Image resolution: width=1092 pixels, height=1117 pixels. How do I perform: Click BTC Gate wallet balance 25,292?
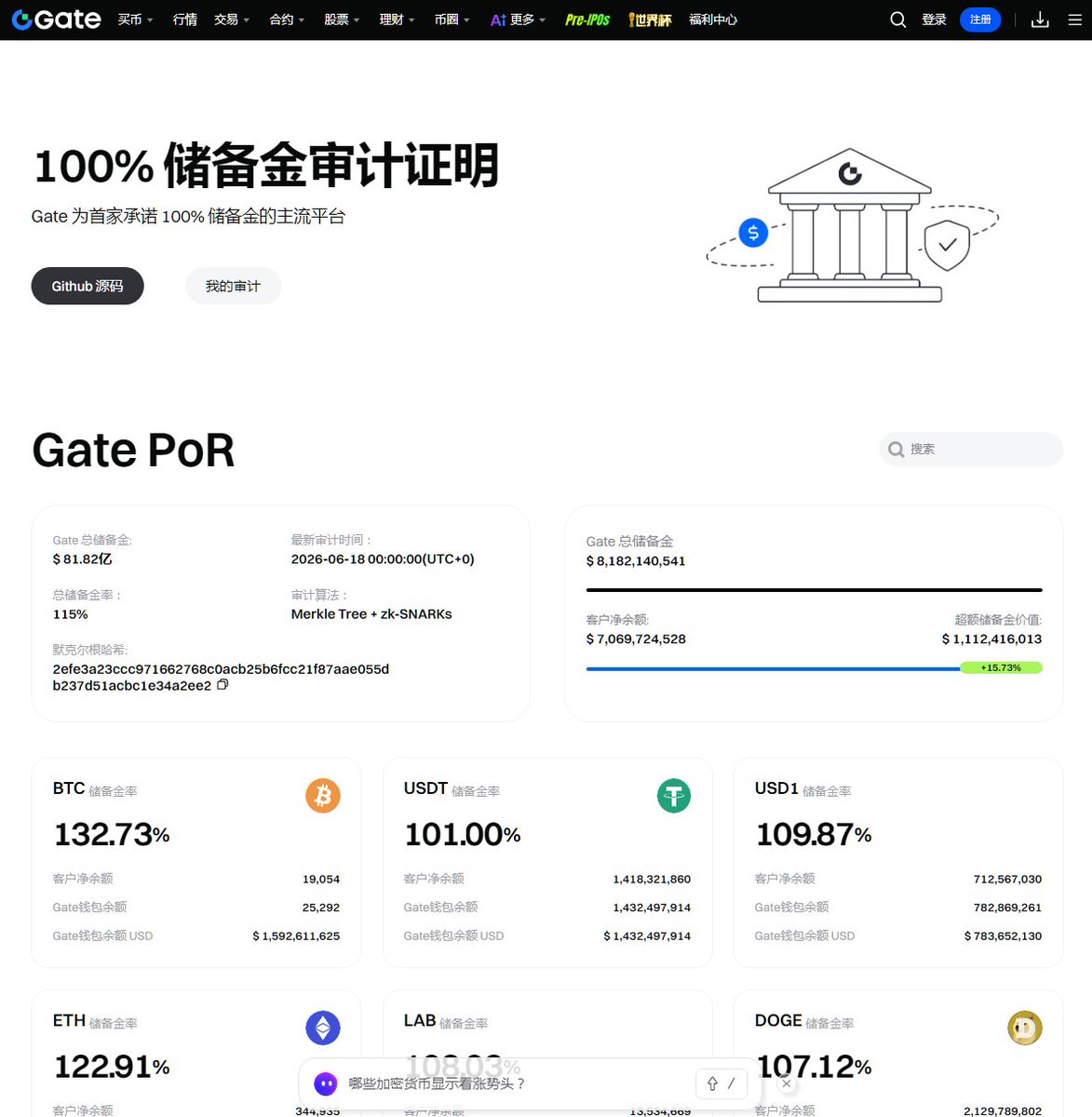pyautogui.click(x=321, y=908)
